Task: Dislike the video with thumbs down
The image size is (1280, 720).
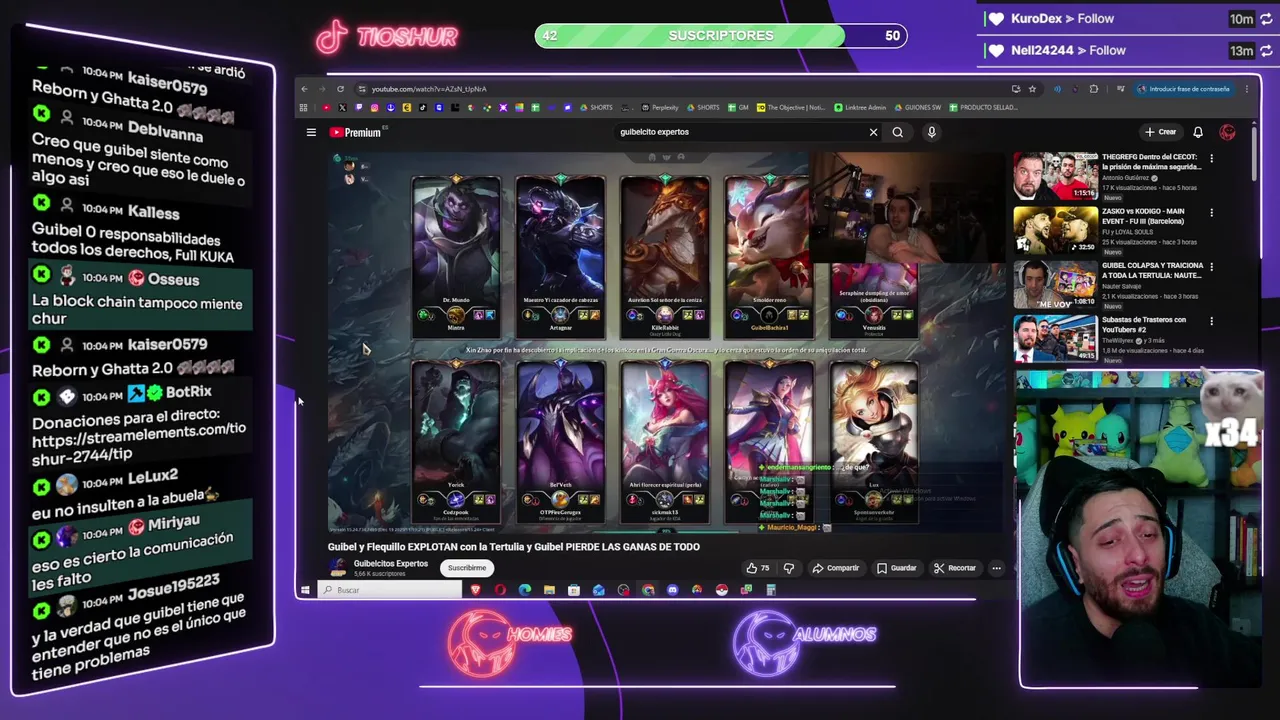Action: 789,568
